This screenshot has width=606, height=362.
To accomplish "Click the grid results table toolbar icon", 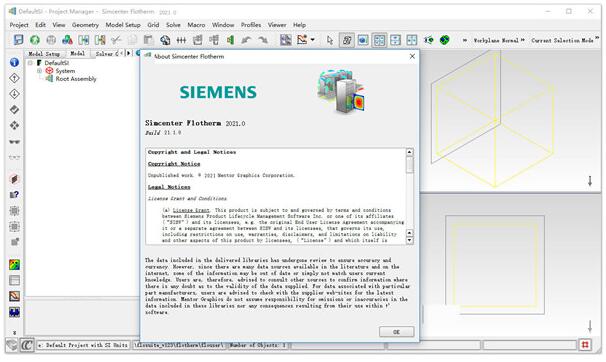I will click(x=286, y=40).
